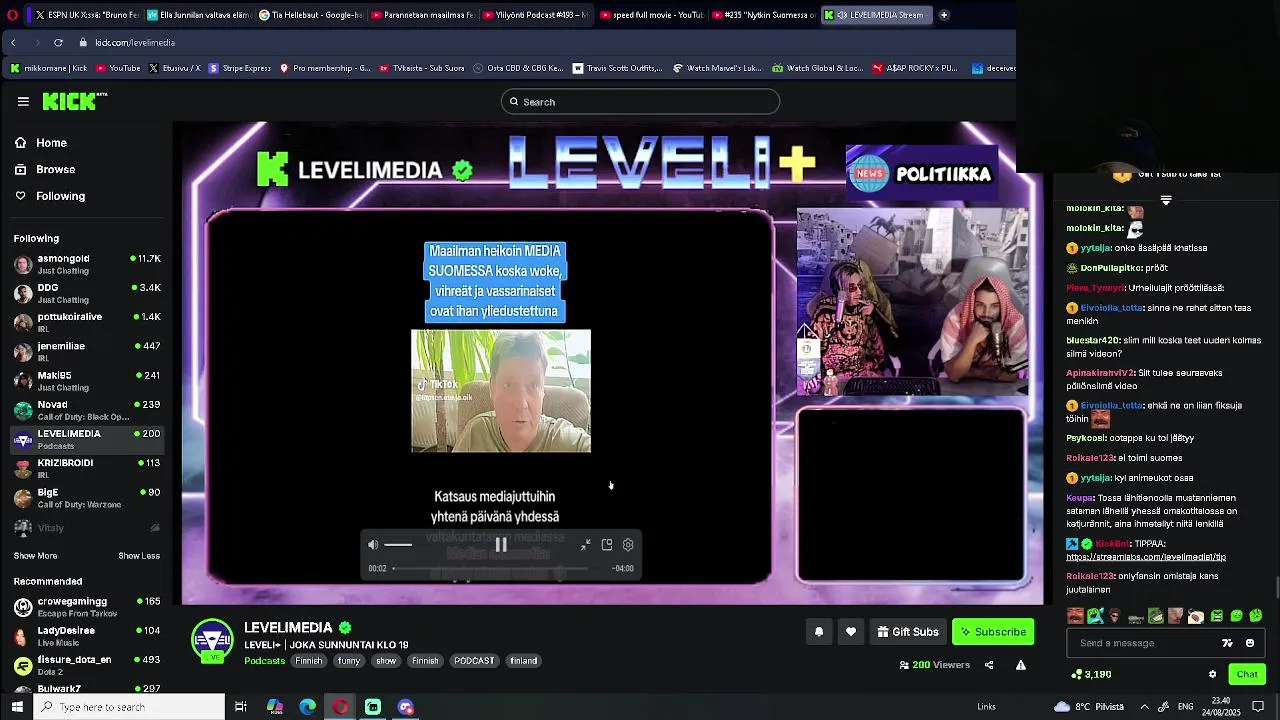Open the YouTube bookmark
The width and height of the screenshot is (1280, 720).
pos(117,68)
